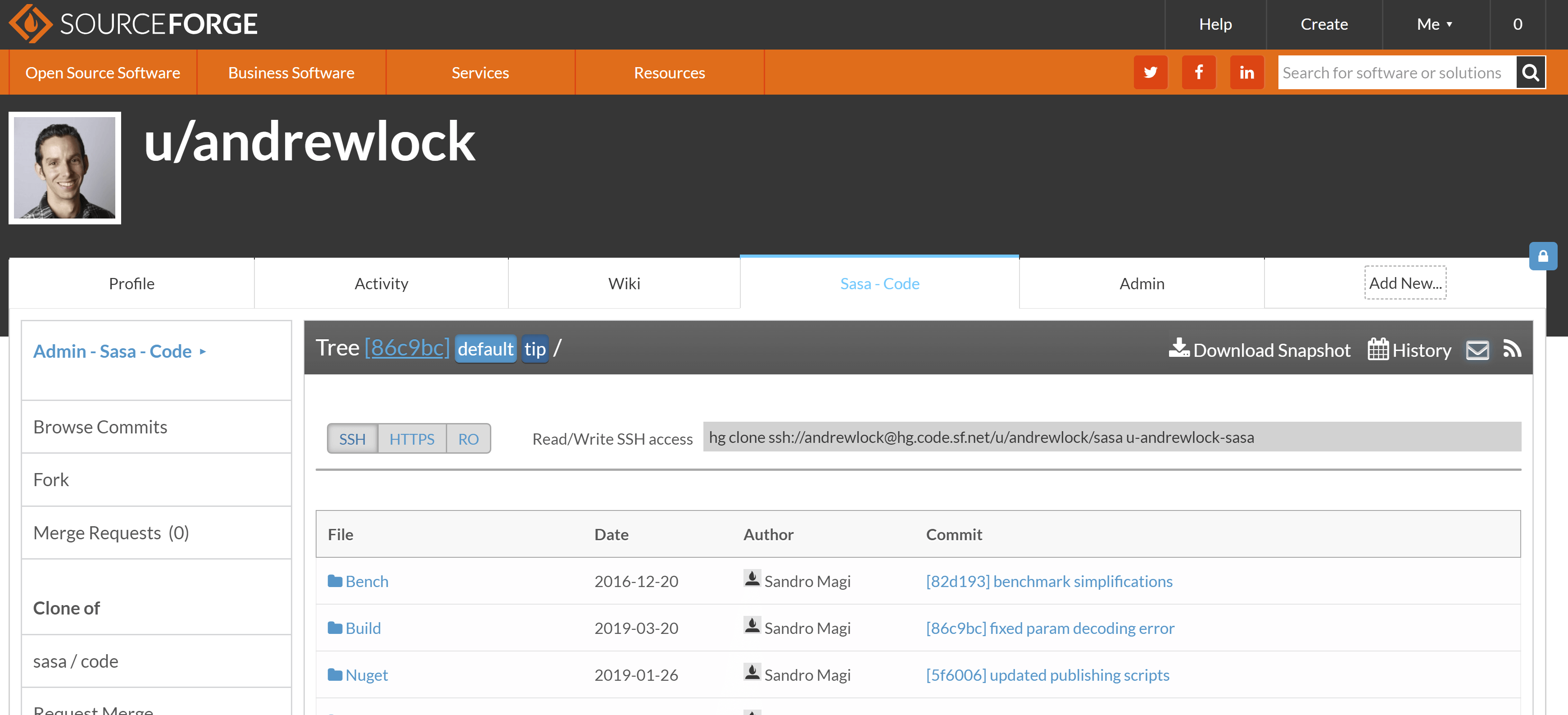The height and width of the screenshot is (715, 1568).
Task: Click date 2016-12-20 in Bench row
Action: tap(636, 581)
